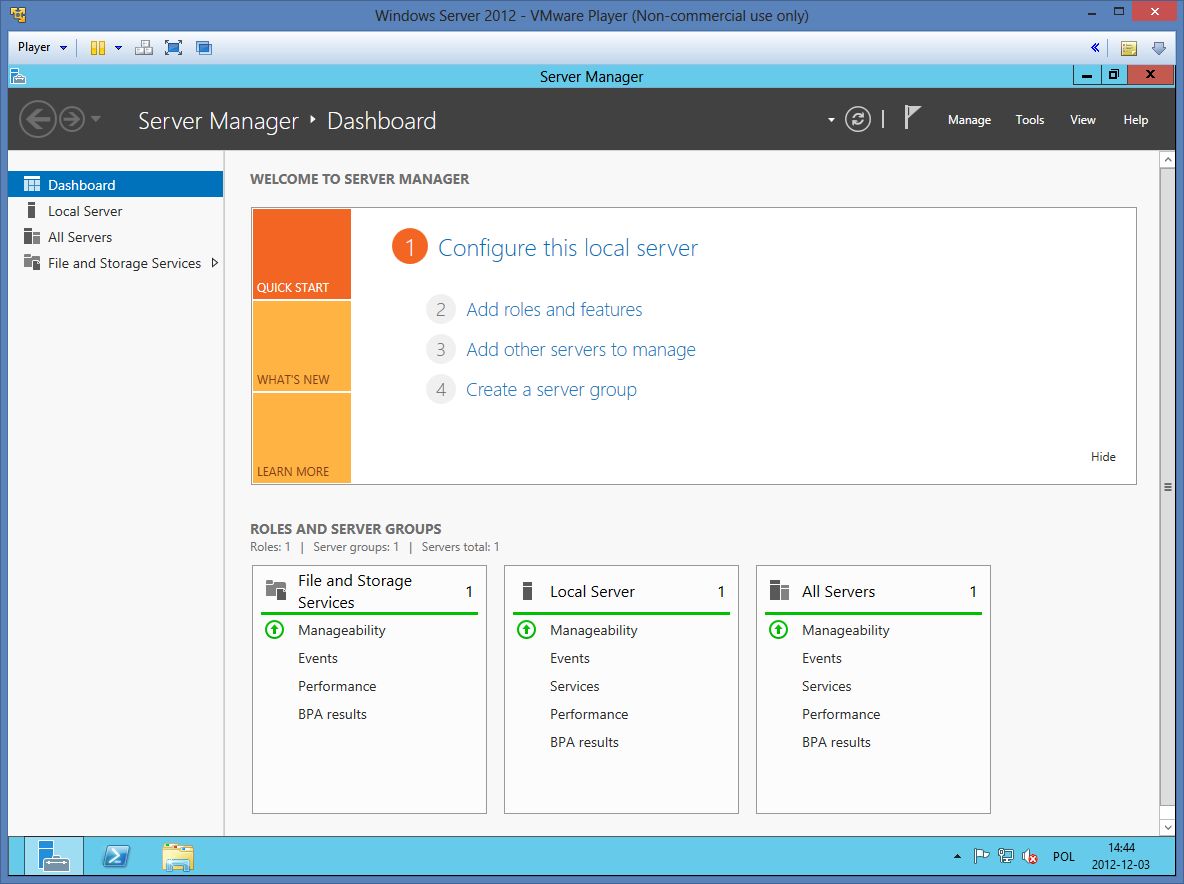Open the Help menu
Screen dimensions: 1184x884
pyautogui.click(x=1135, y=120)
